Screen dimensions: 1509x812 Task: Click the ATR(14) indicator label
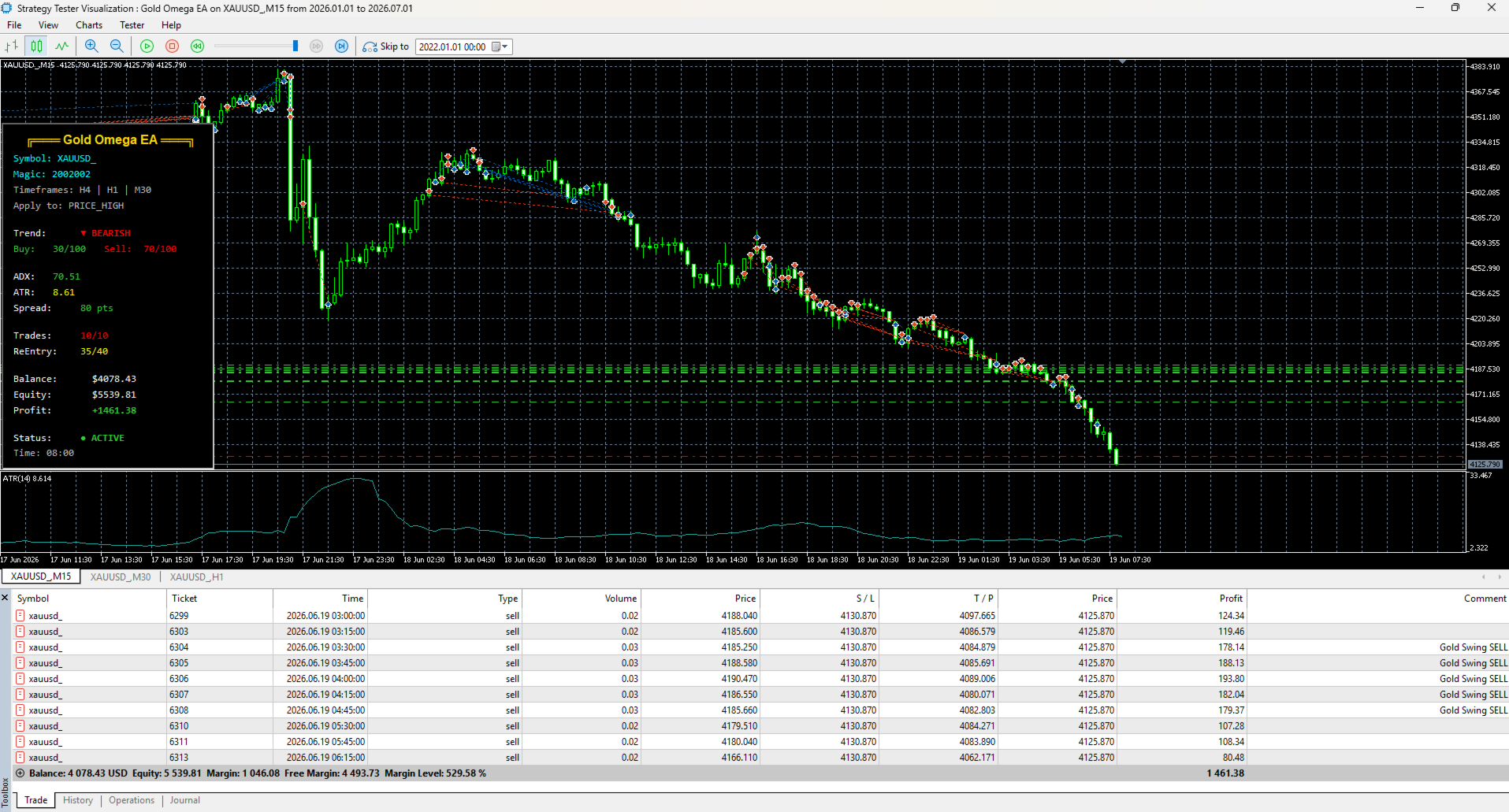click(x=27, y=478)
